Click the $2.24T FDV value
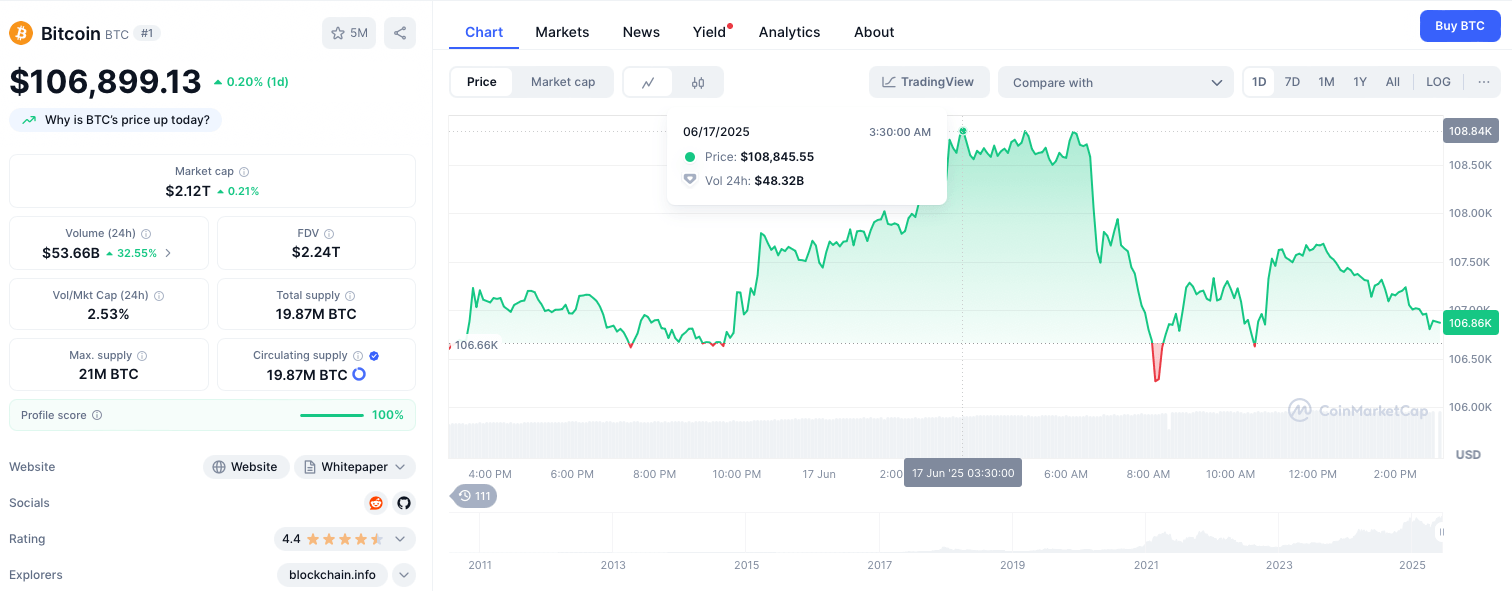 (x=316, y=252)
